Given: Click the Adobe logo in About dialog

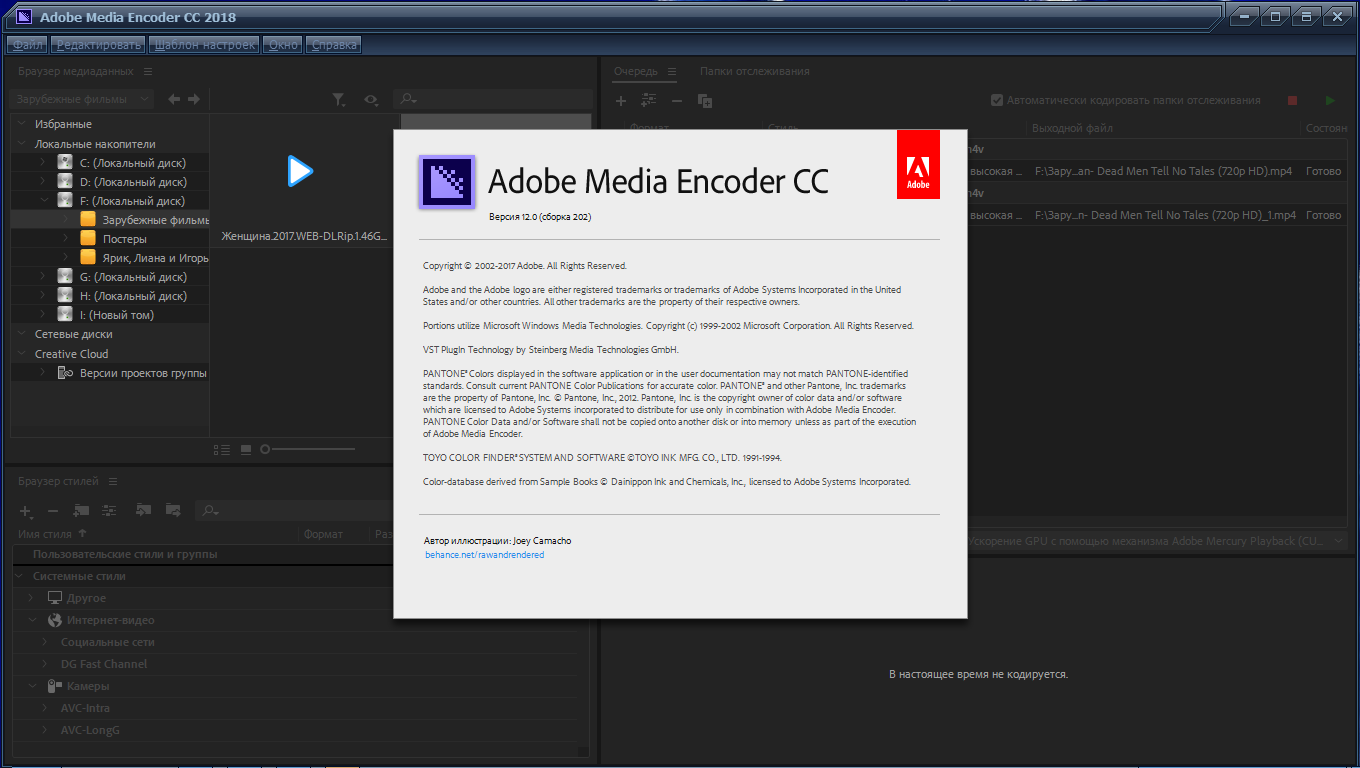Looking at the screenshot, I should [918, 165].
